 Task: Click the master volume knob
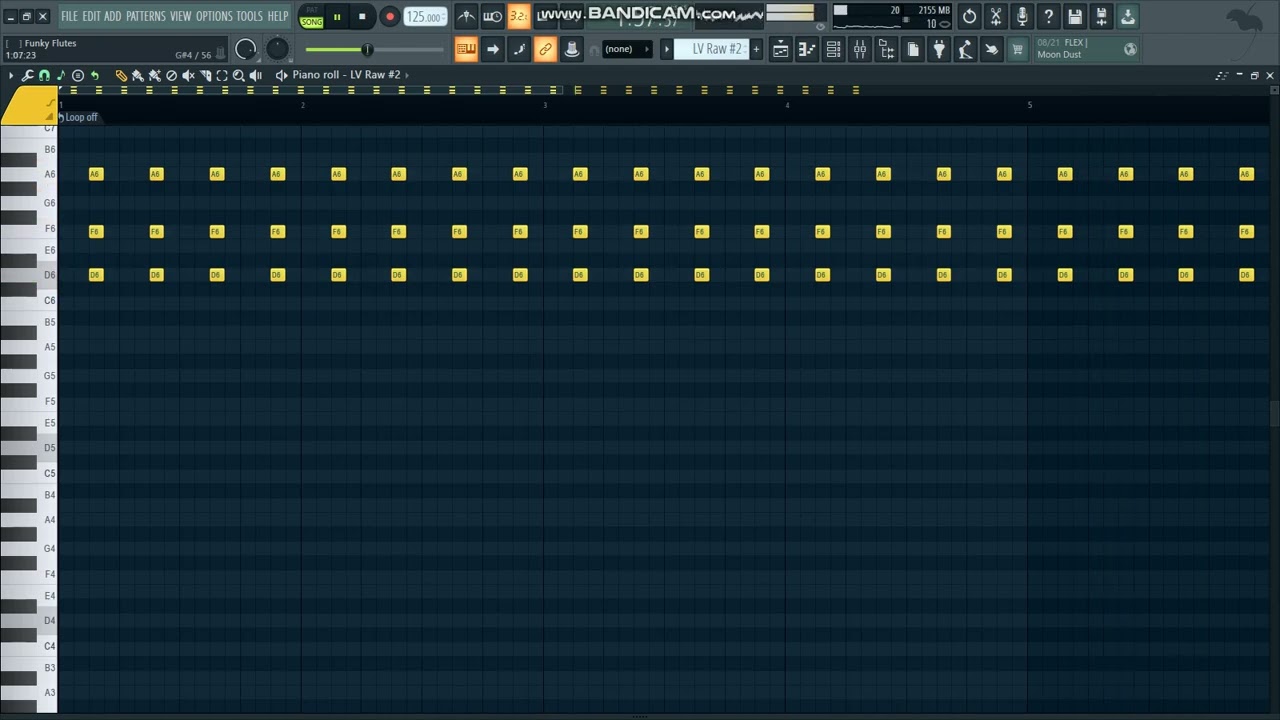245,49
